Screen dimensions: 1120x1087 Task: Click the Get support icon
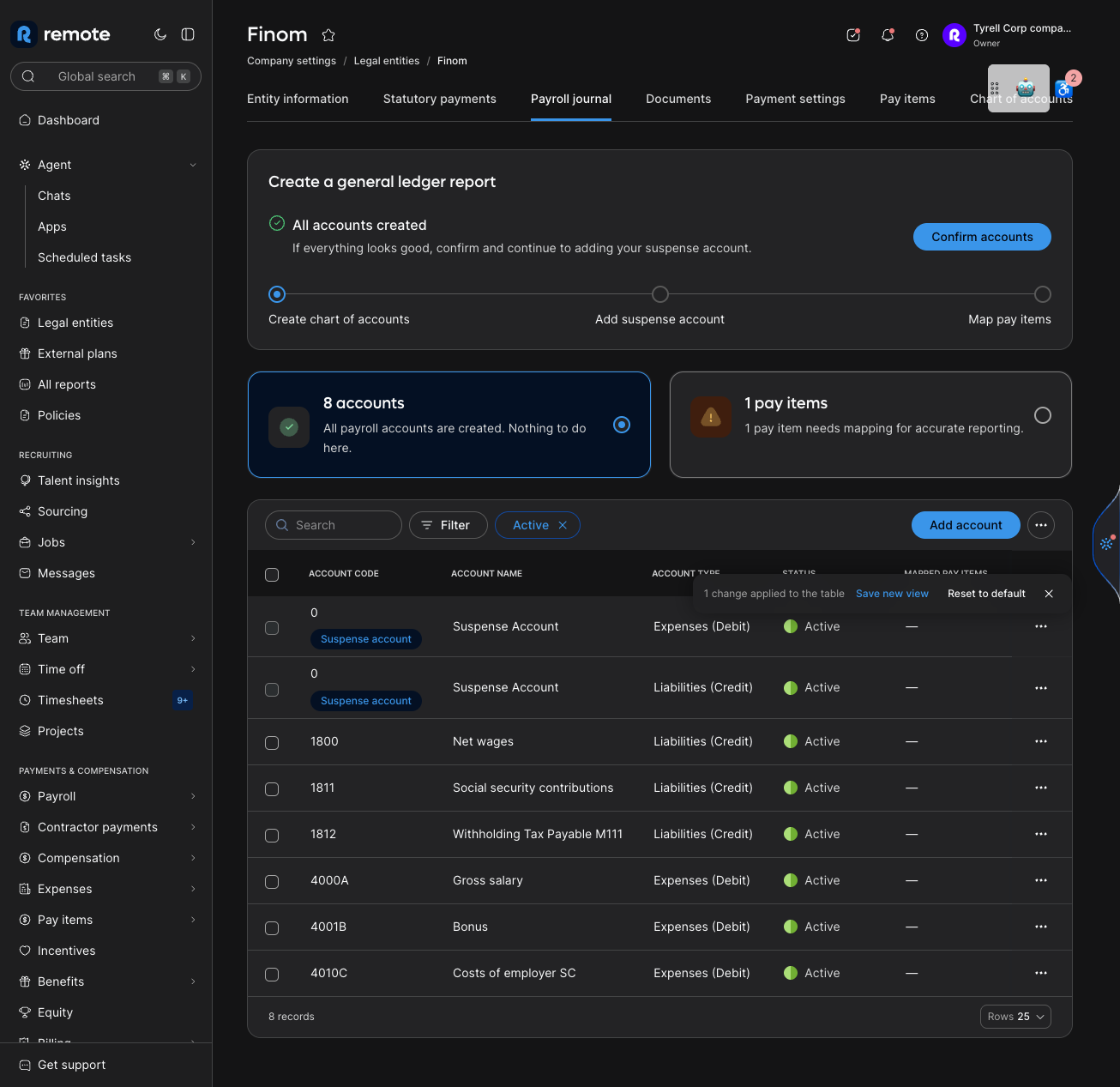(25, 1065)
